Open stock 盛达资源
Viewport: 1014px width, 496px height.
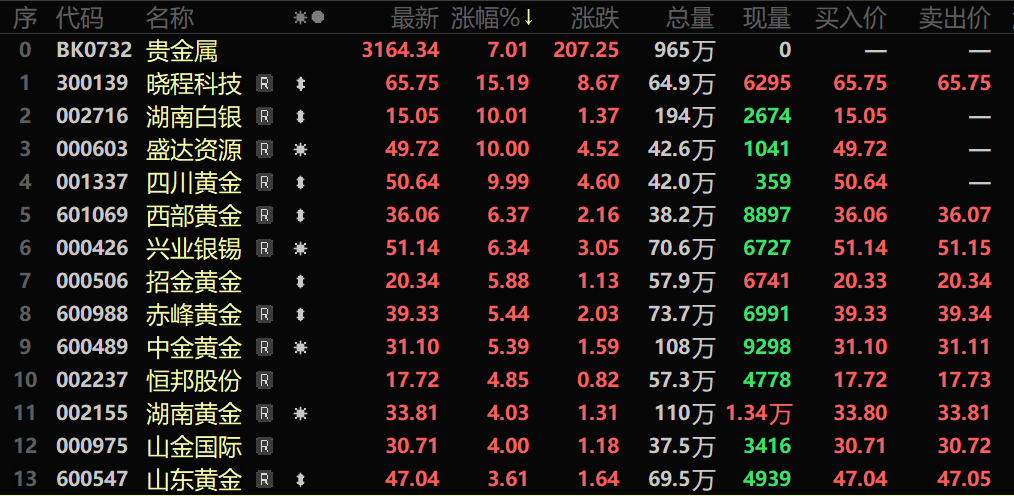[x=194, y=149]
